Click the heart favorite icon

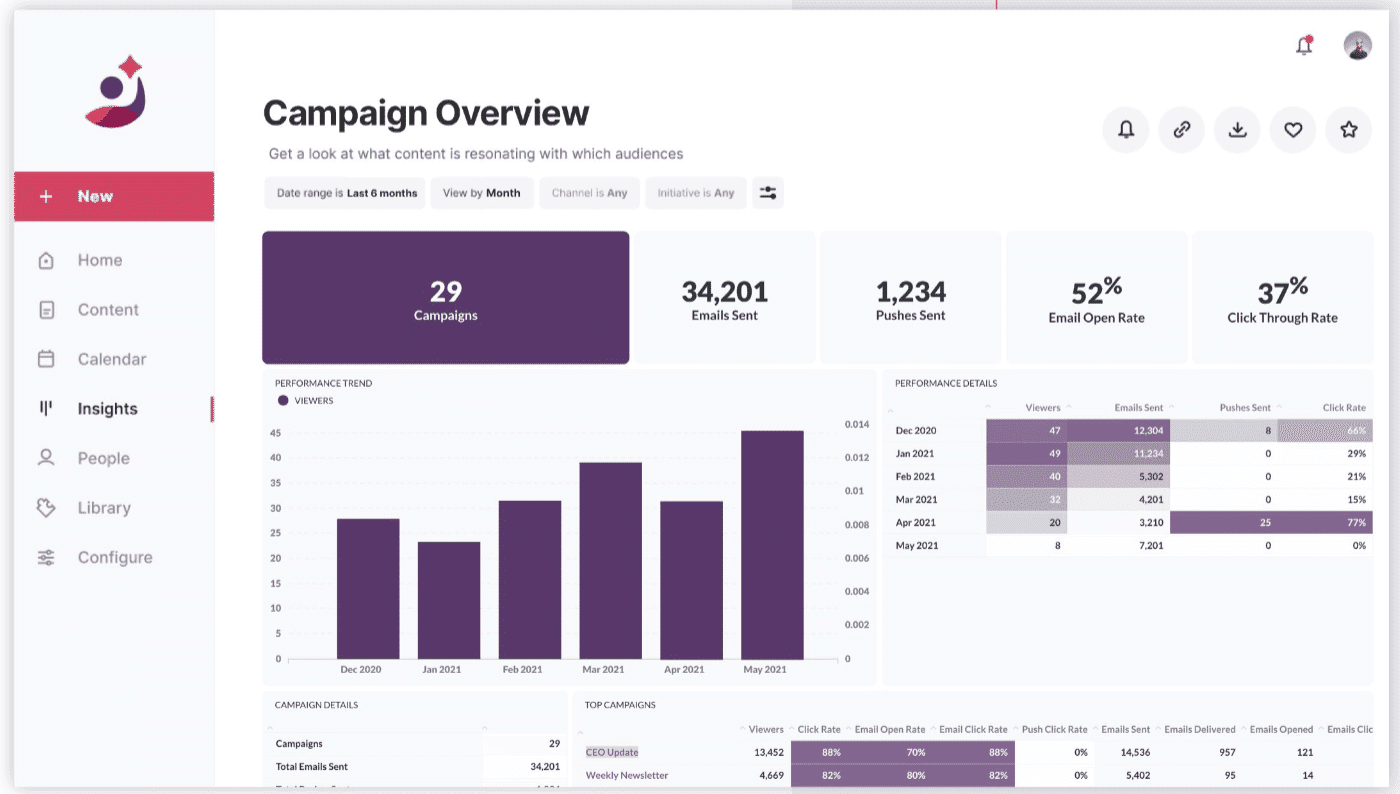click(1293, 129)
